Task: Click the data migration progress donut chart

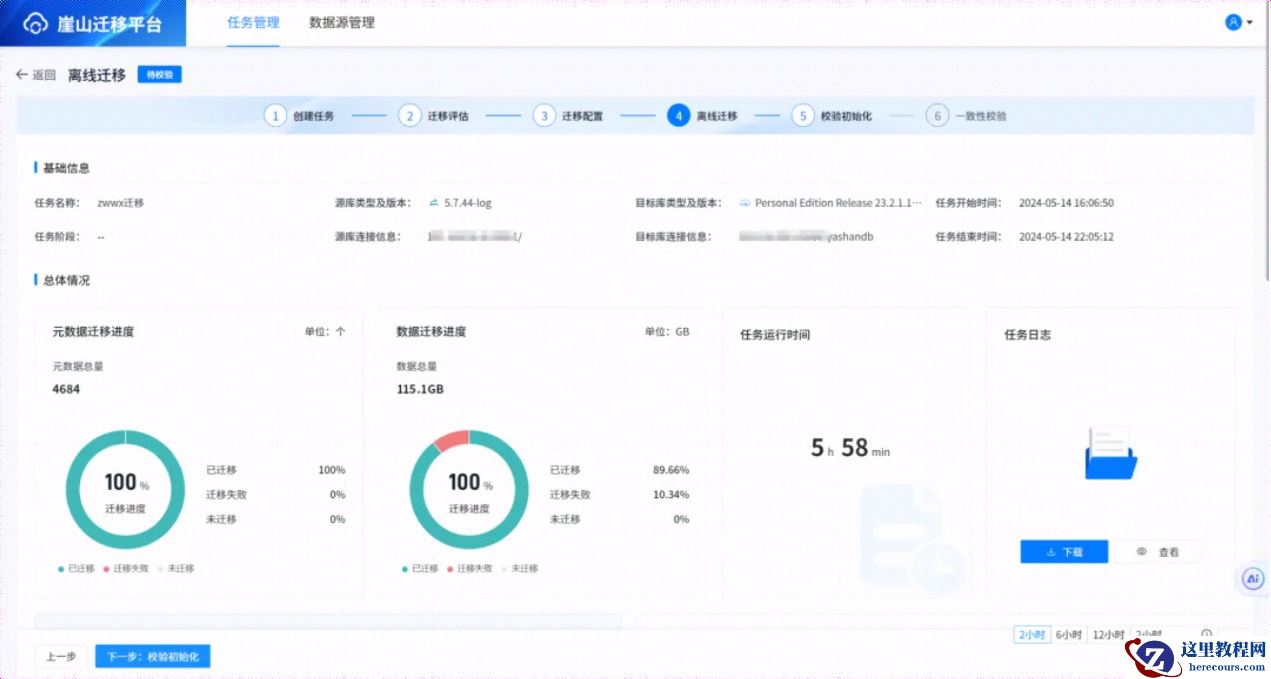Action: 469,490
